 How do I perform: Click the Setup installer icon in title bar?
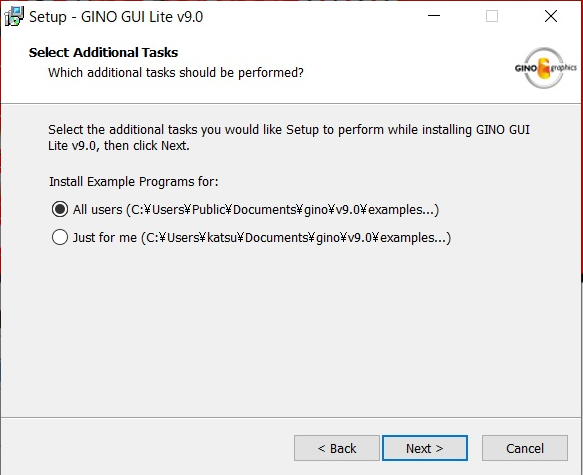coord(14,16)
